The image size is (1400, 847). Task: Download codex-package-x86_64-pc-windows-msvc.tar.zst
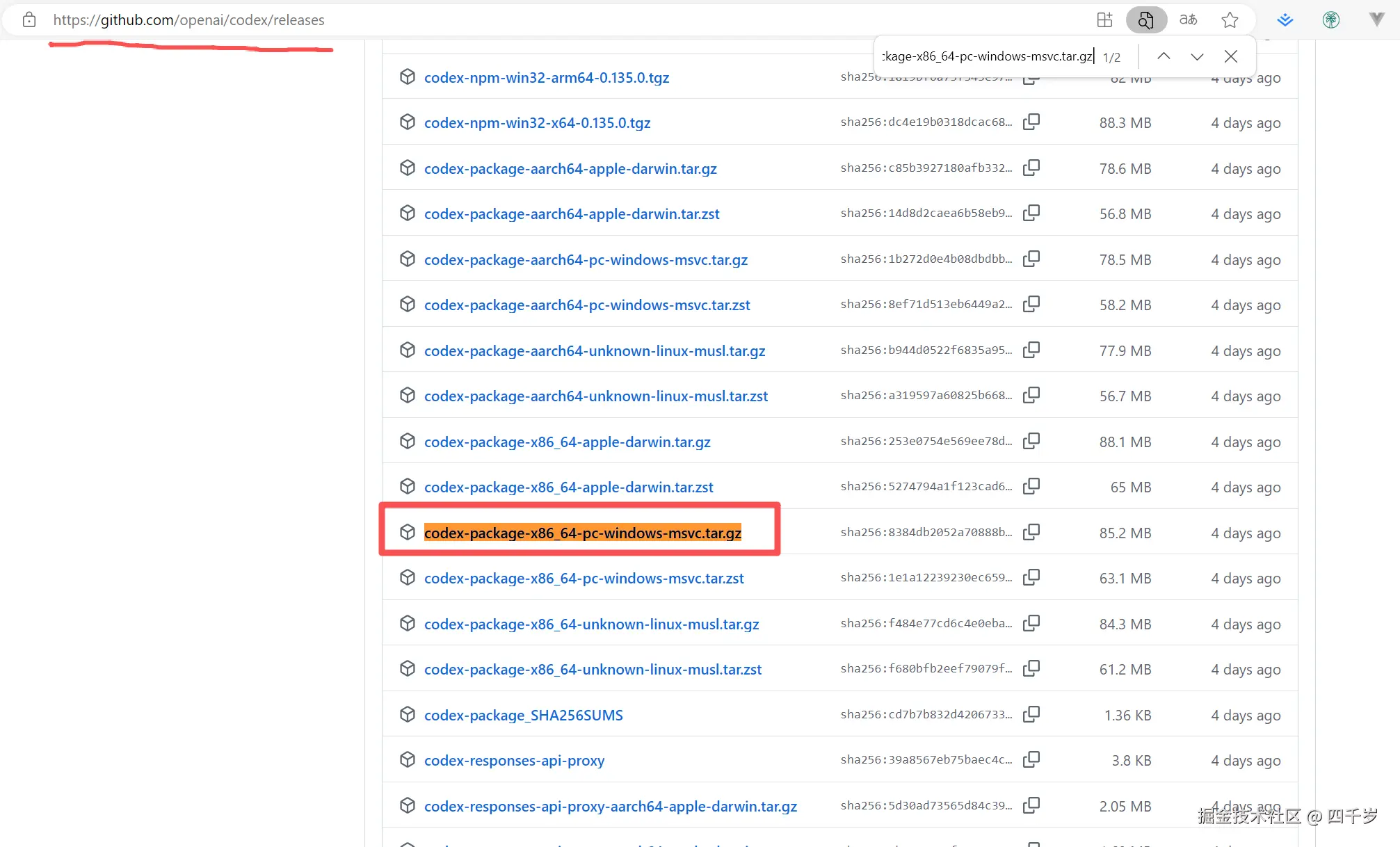click(x=584, y=578)
